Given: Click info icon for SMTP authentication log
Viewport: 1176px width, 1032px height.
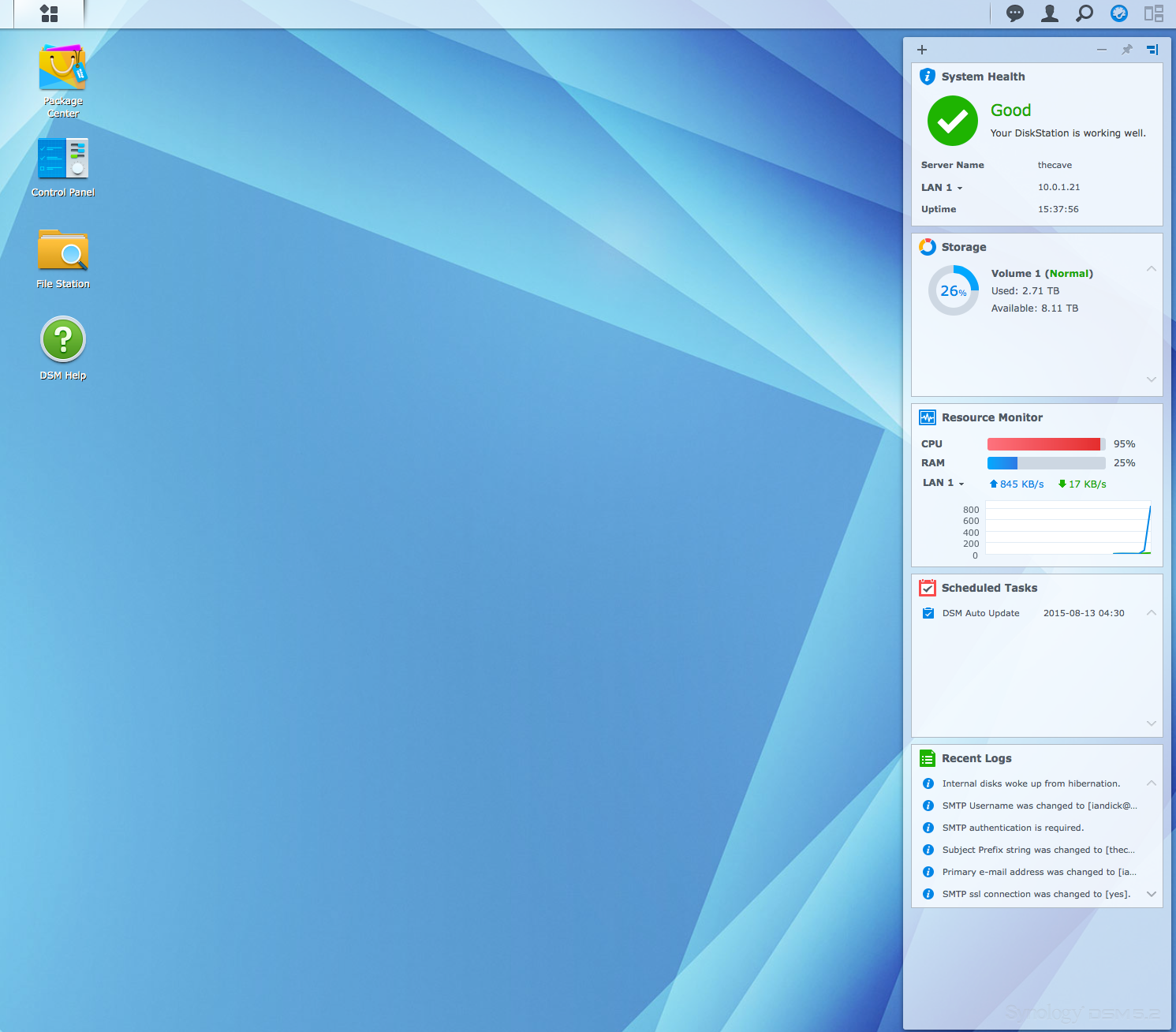Looking at the screenshot, I should pyautogui.click(x=928, y=828).
